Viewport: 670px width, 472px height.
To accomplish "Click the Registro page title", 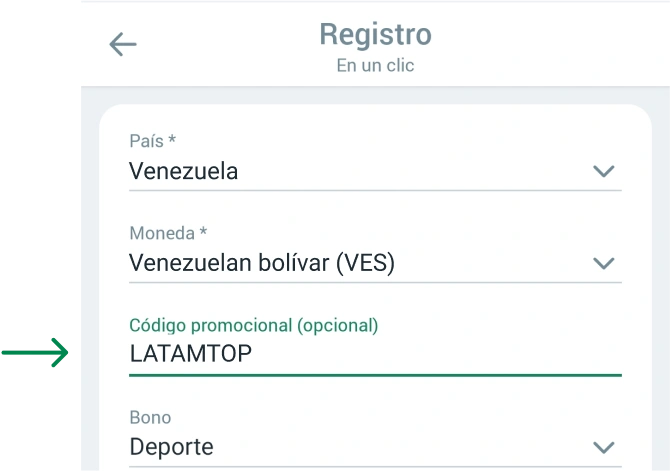I will (375, 34).
